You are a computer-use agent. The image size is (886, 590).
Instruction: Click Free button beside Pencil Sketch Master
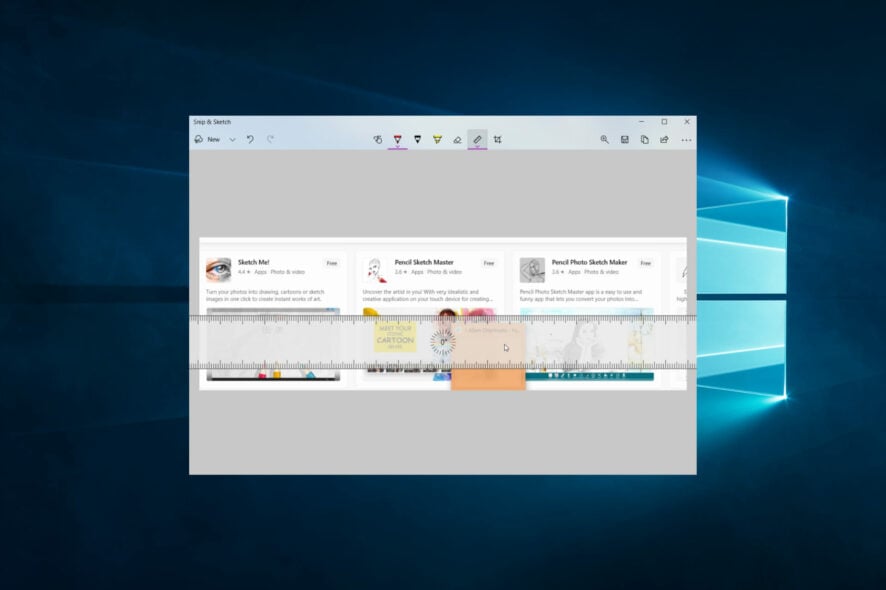coord(489,263)
